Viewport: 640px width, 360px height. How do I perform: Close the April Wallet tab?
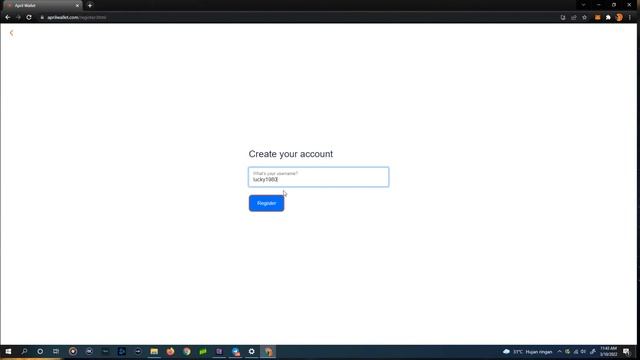77,6
